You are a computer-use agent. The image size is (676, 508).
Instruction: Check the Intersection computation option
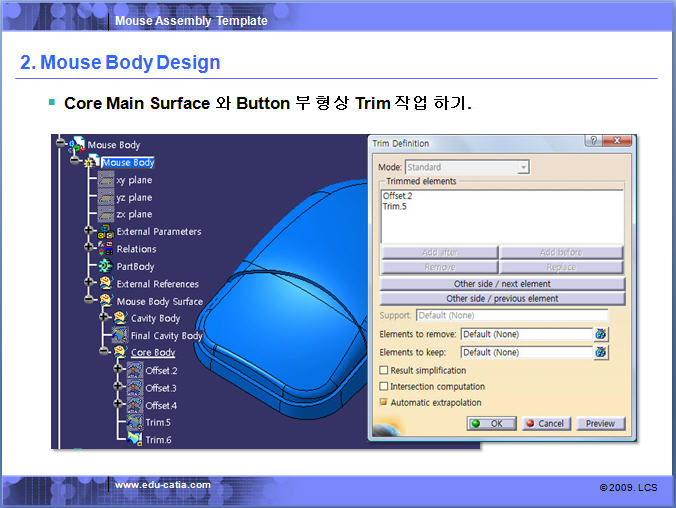coord(383,386)
